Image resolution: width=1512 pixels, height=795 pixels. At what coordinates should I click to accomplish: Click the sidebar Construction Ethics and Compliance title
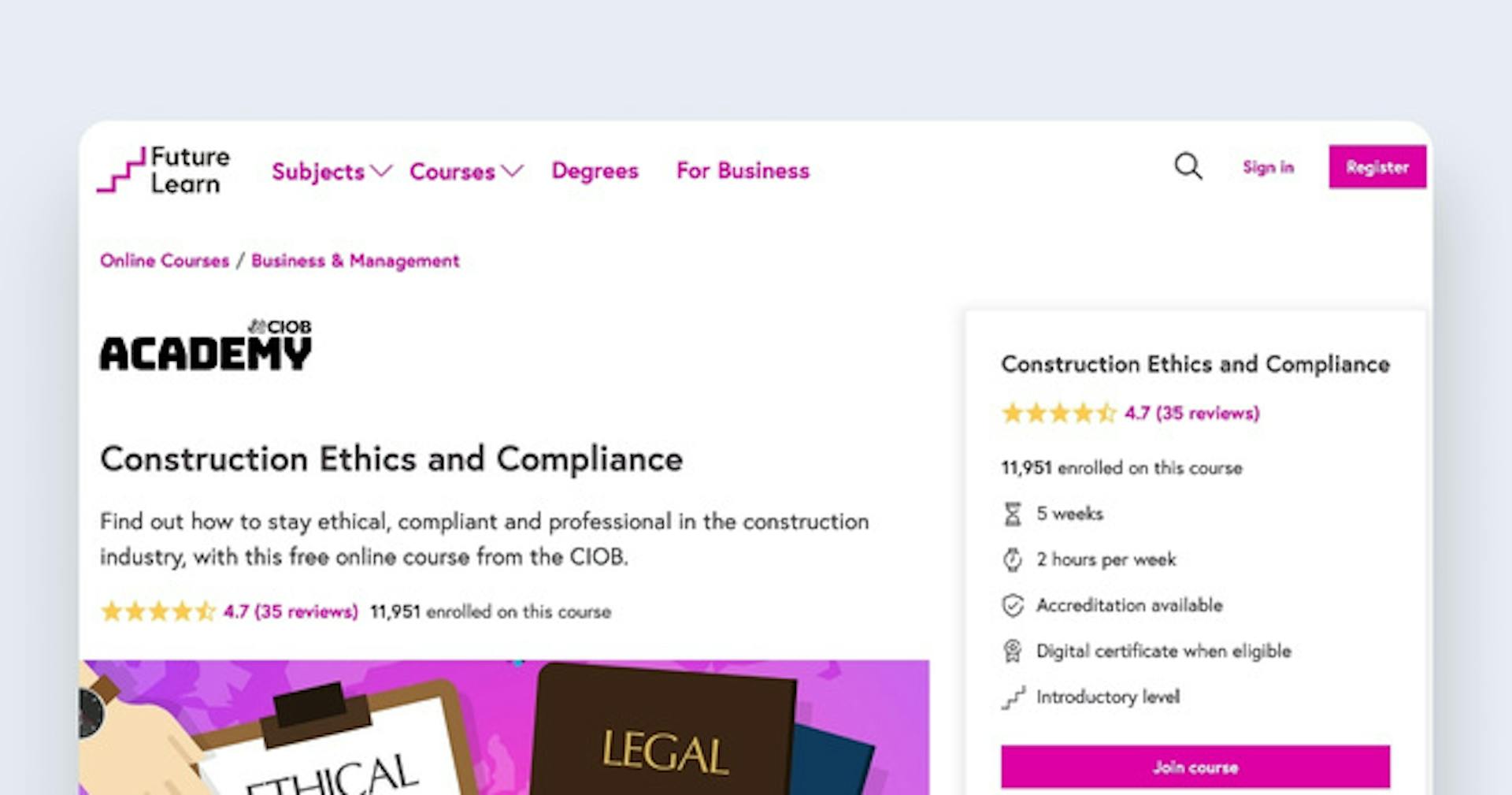(1195, 364)
